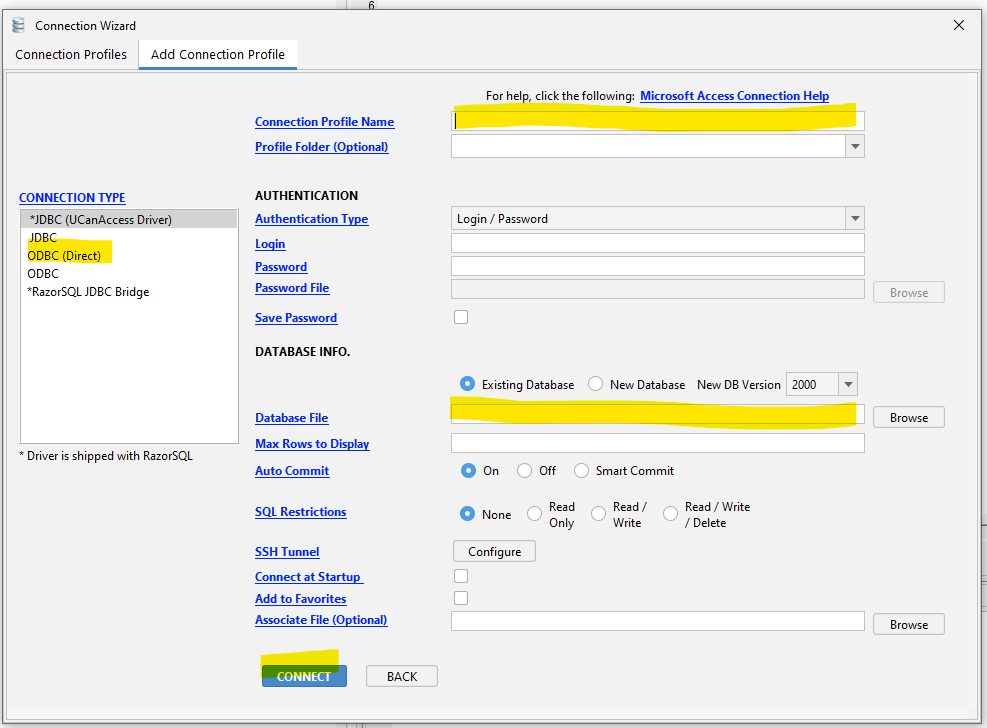This screenshot has width=987, height=728.
Task: Set Auto Commit to Off
Action: [x=524, y=471]
